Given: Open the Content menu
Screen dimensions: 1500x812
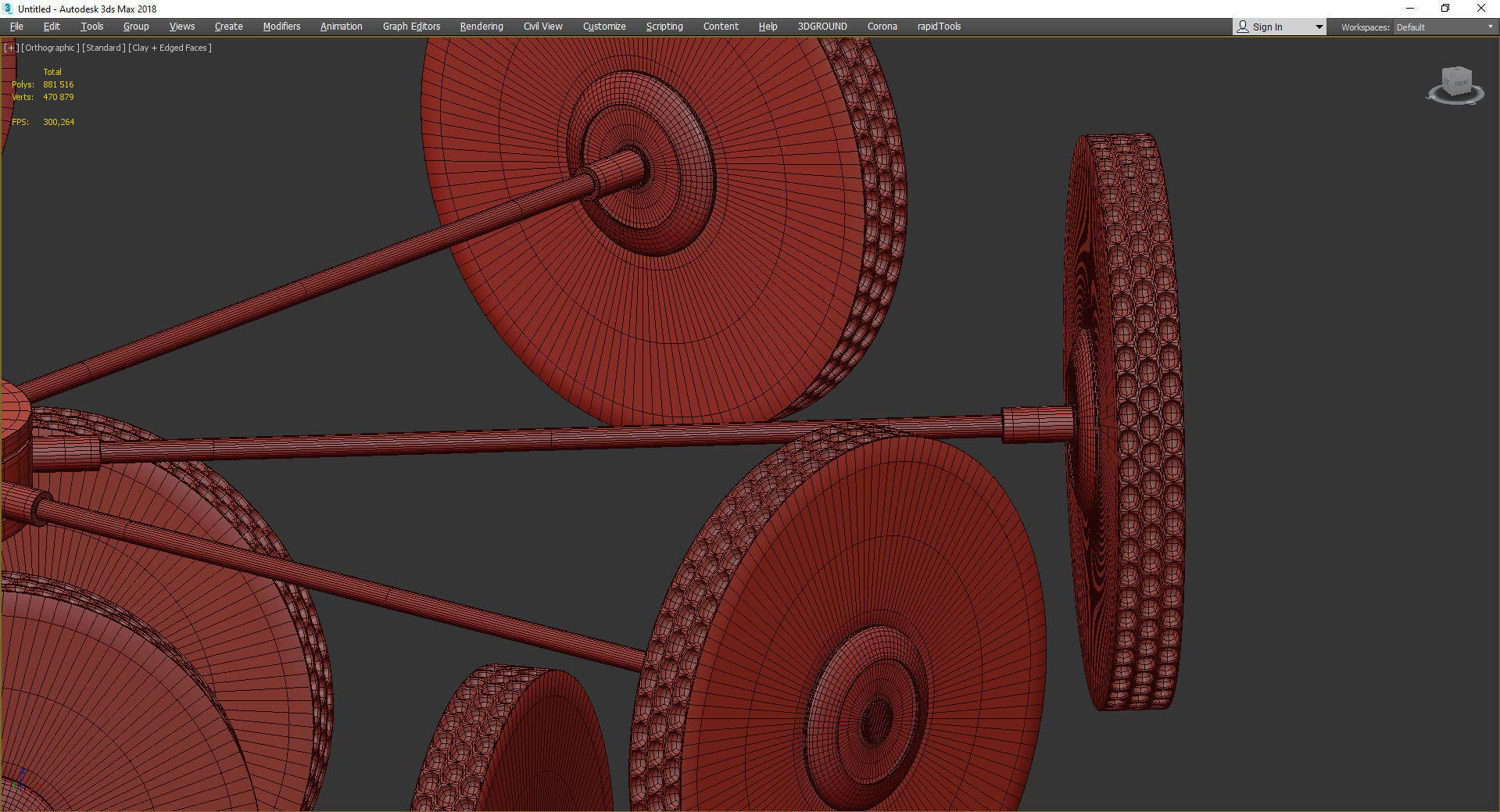Looking at the screenshot, I should [x=721, y=27].
